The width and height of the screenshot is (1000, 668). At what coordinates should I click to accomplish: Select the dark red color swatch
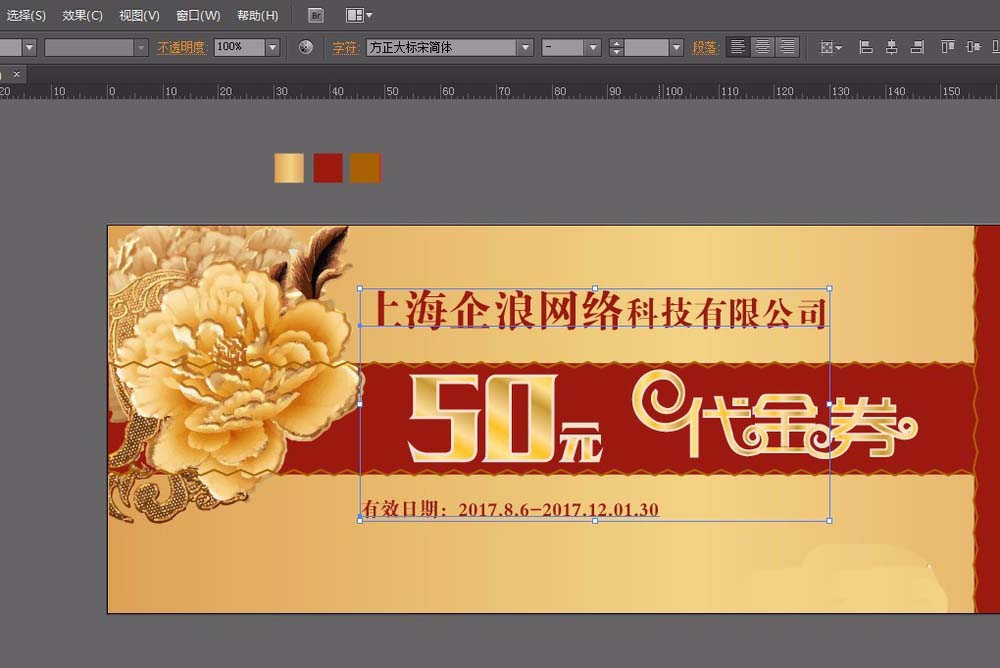click(x=328, y=168)
